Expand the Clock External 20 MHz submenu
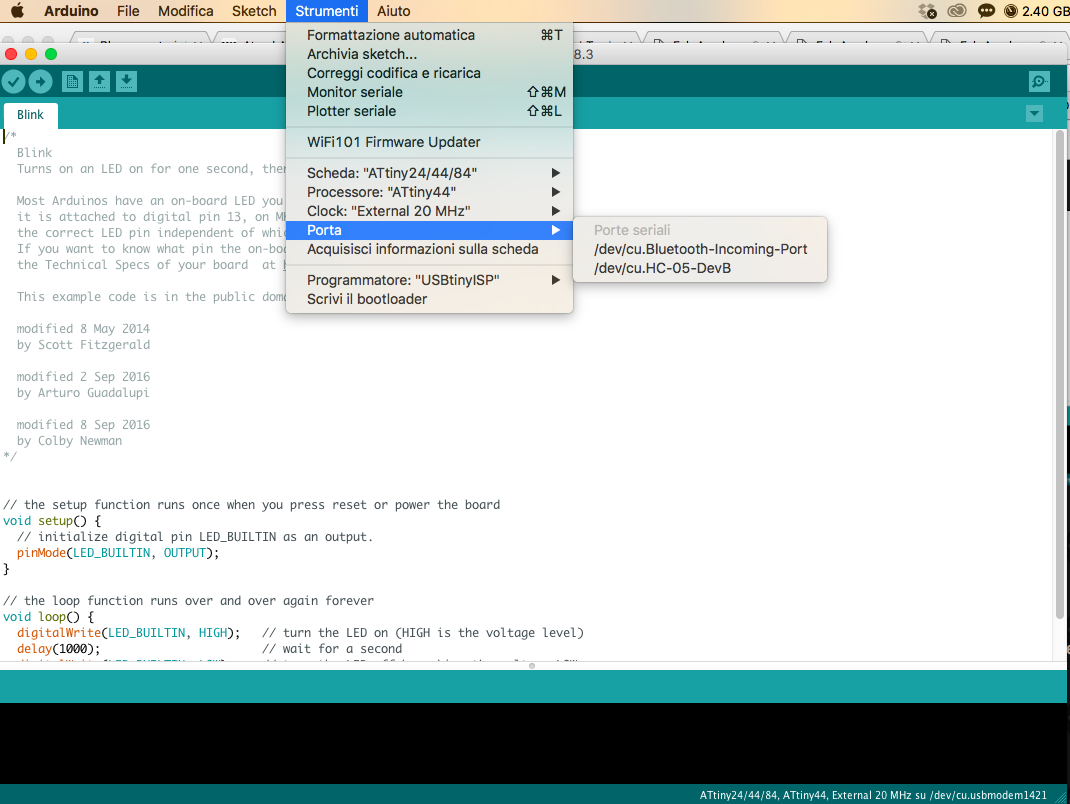Screen dimensions: 1070x804 (429, 211)
